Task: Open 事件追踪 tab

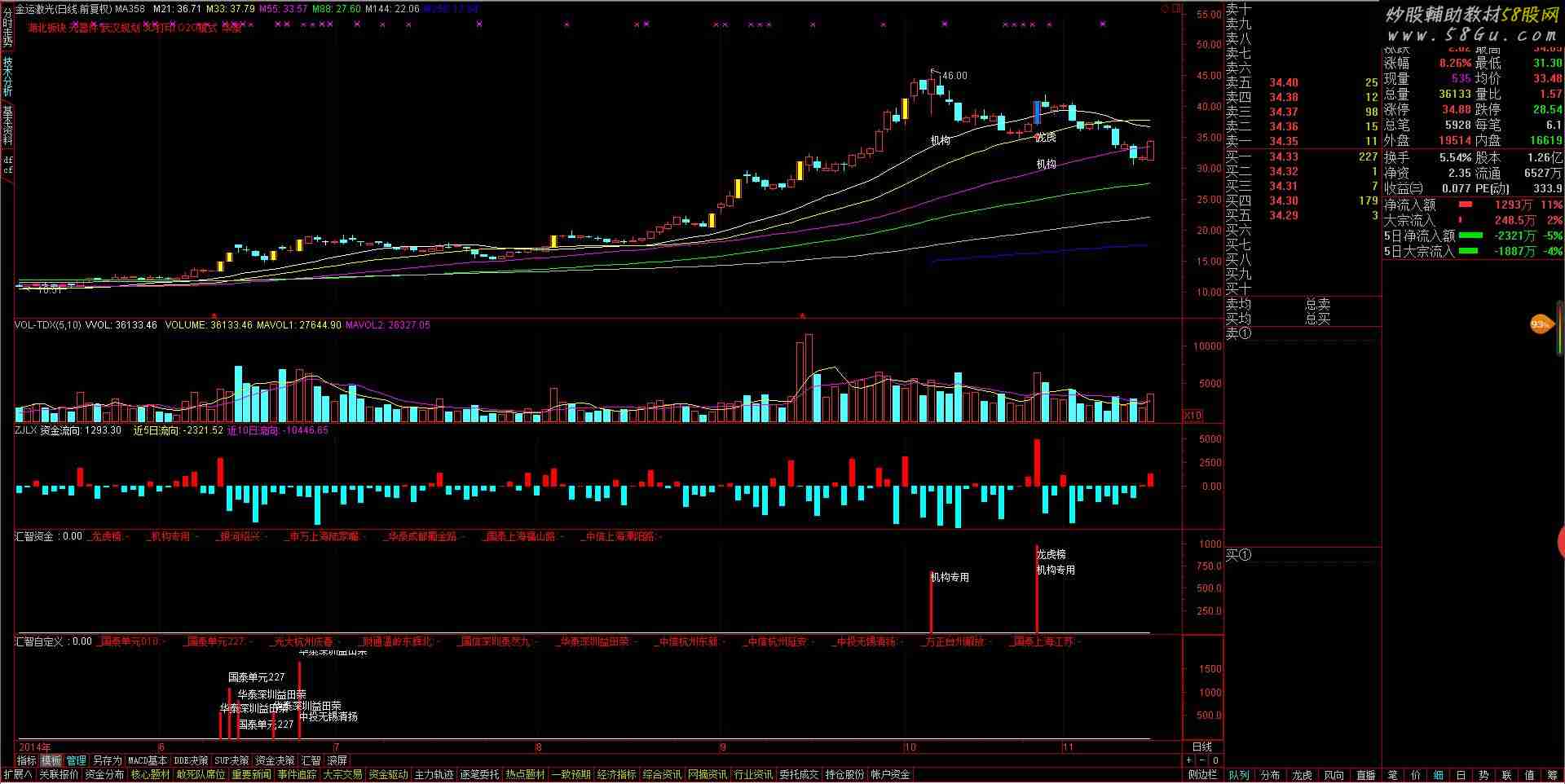Action: pyautogui.click(x=297, y=774)
